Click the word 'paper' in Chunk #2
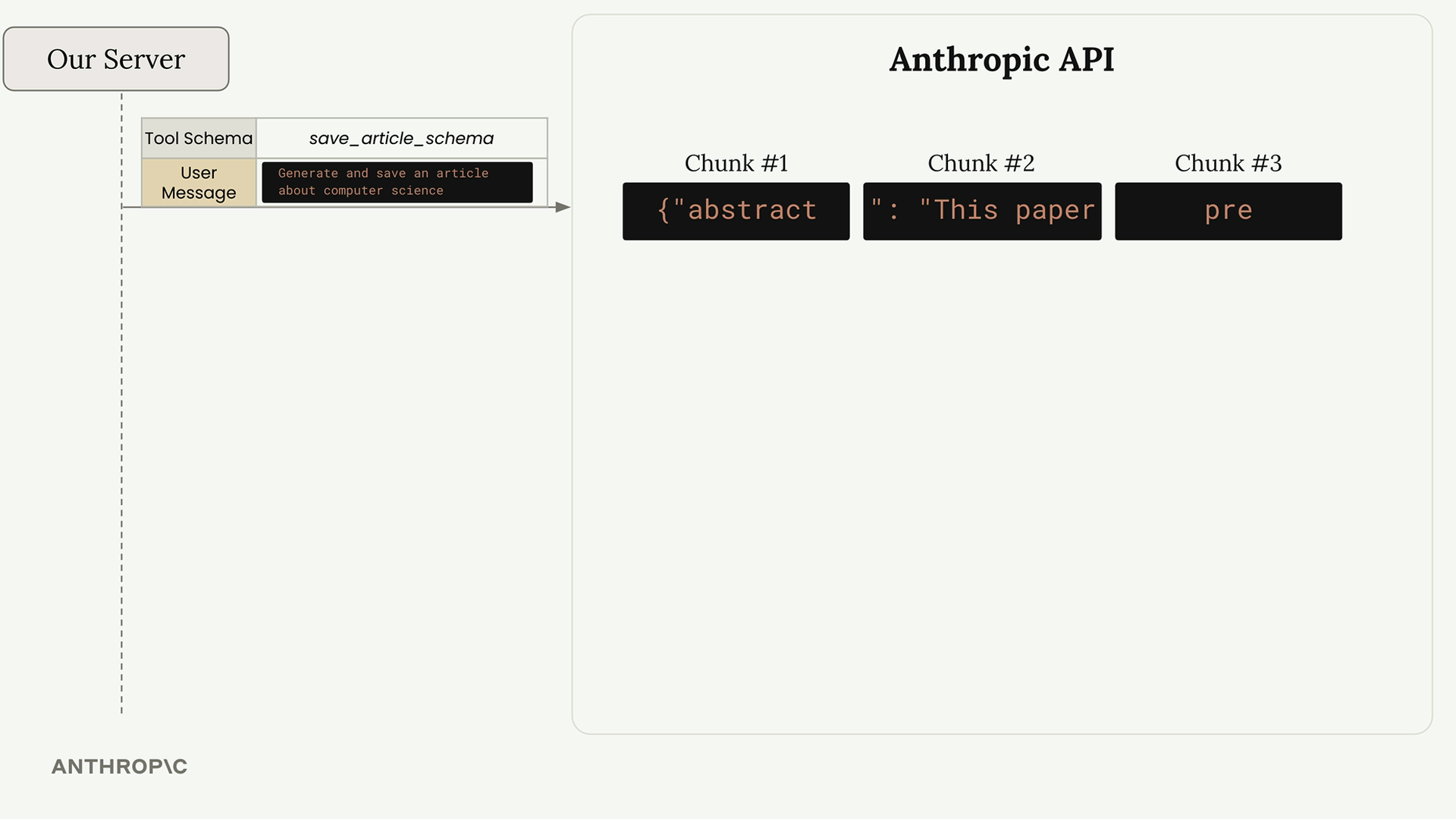The height and width of the screenshot is (819, 1456). tap(1055, 210)
